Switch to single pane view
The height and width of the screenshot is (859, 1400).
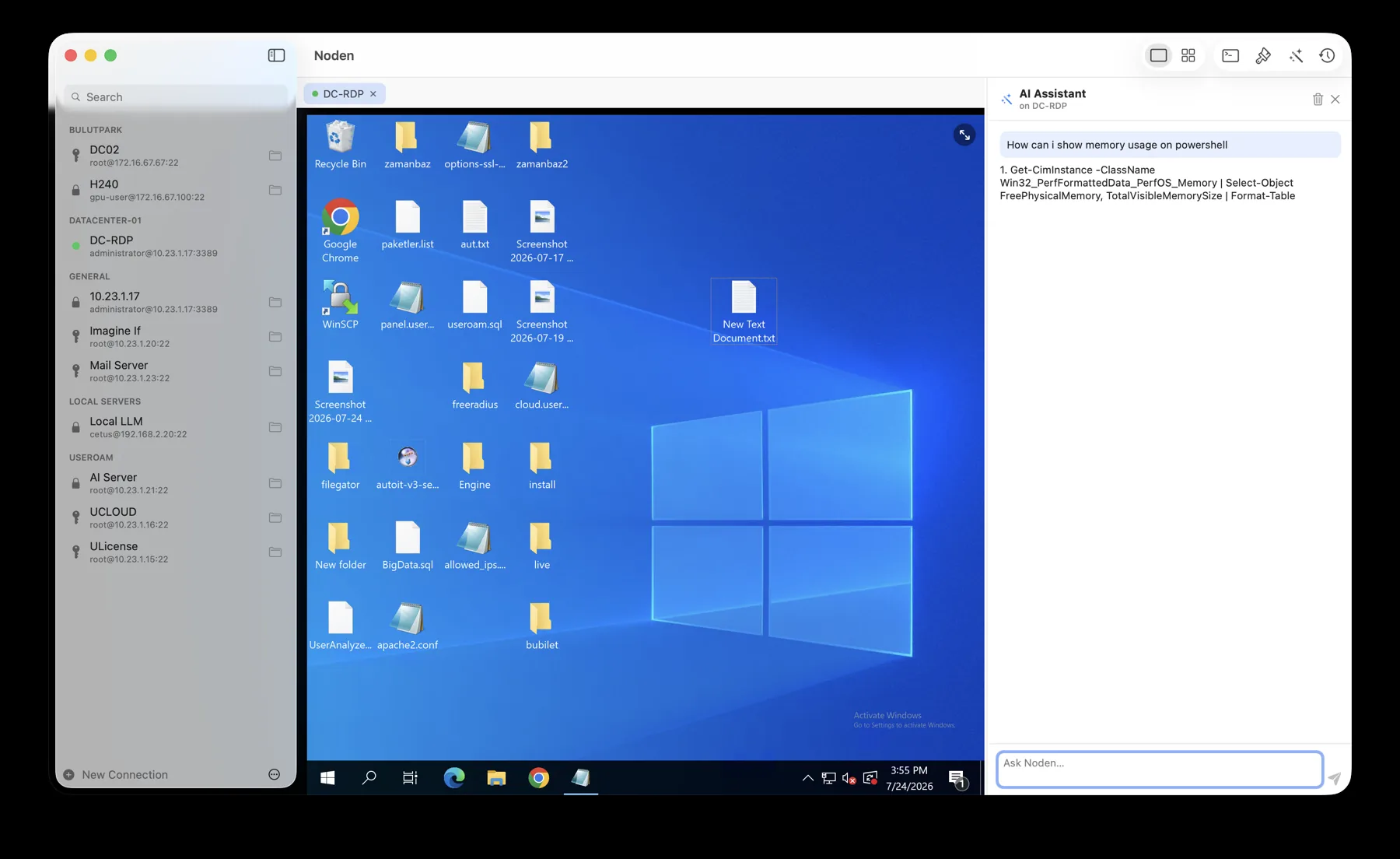click(x=1158, y=55)
